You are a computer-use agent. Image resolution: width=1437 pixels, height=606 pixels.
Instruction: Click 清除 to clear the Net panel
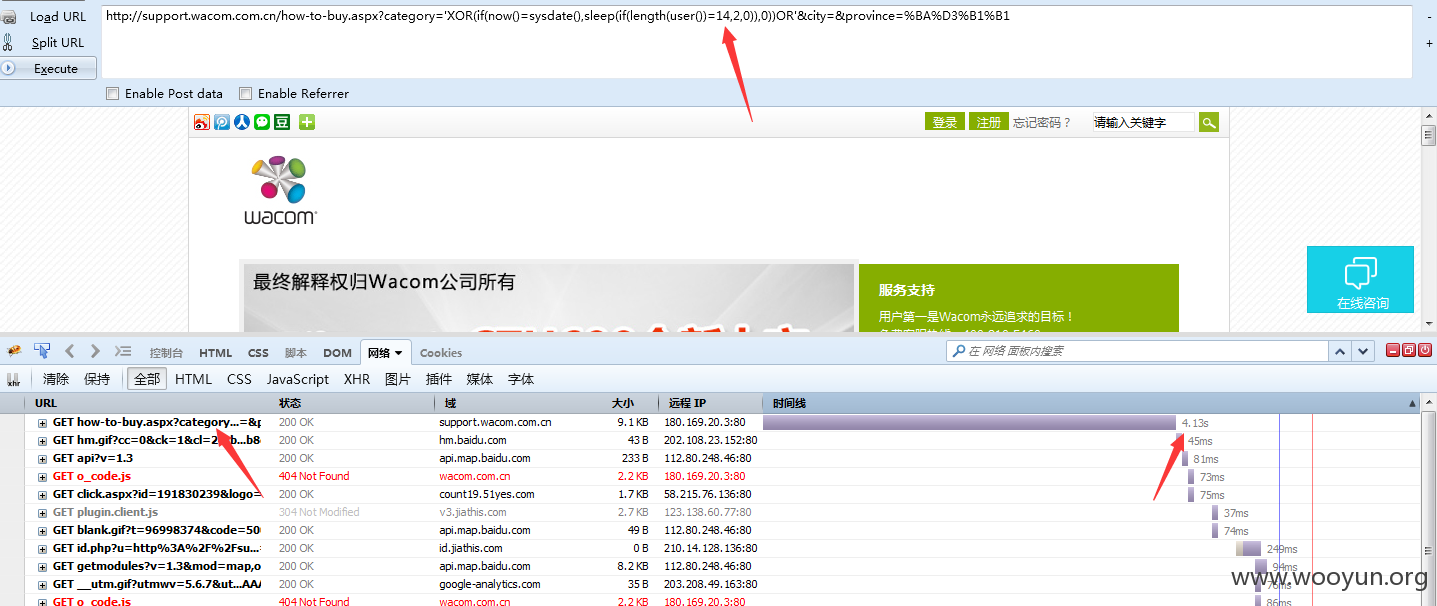(56, 379)
